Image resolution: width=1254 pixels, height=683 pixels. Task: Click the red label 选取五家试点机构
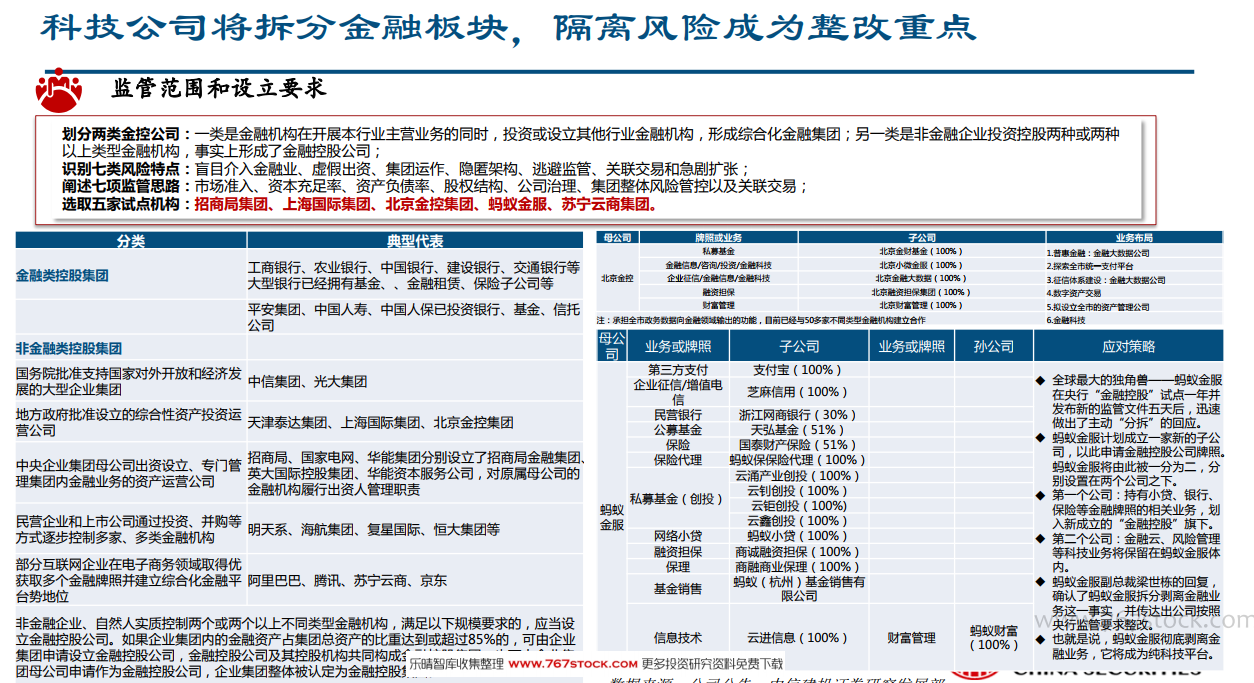coord(120,204)
